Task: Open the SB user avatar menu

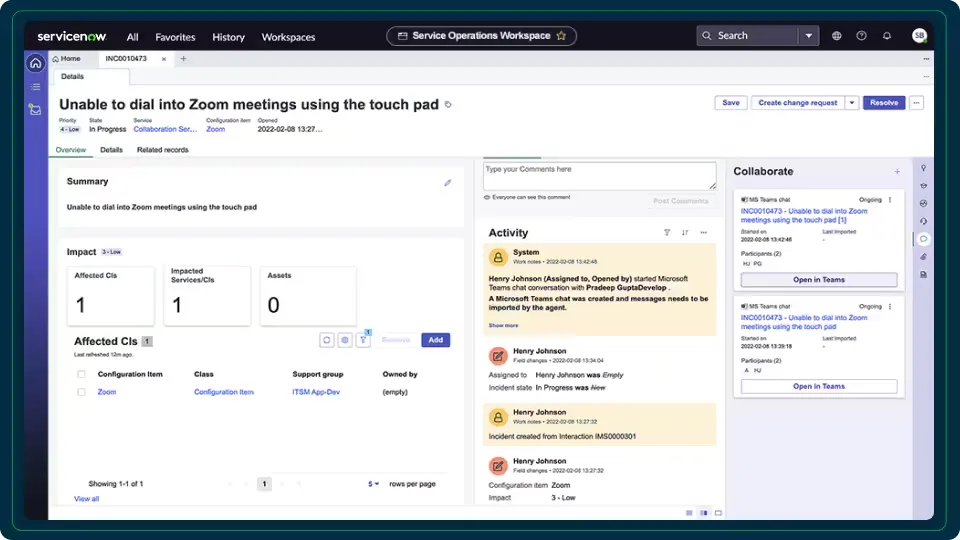Action: pyautogui.click(x=919, y=36)
